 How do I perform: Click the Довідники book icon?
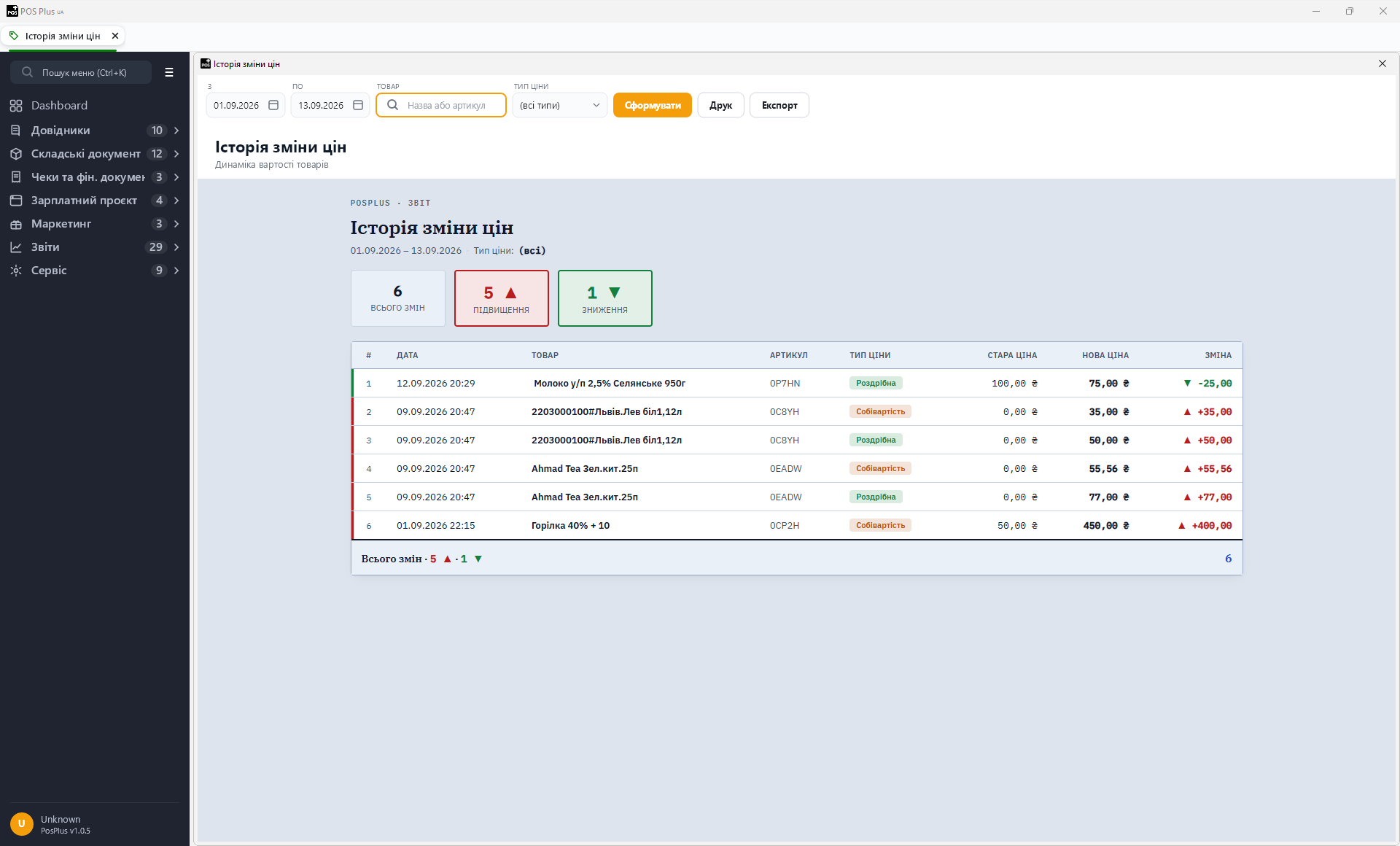(16, 131)
